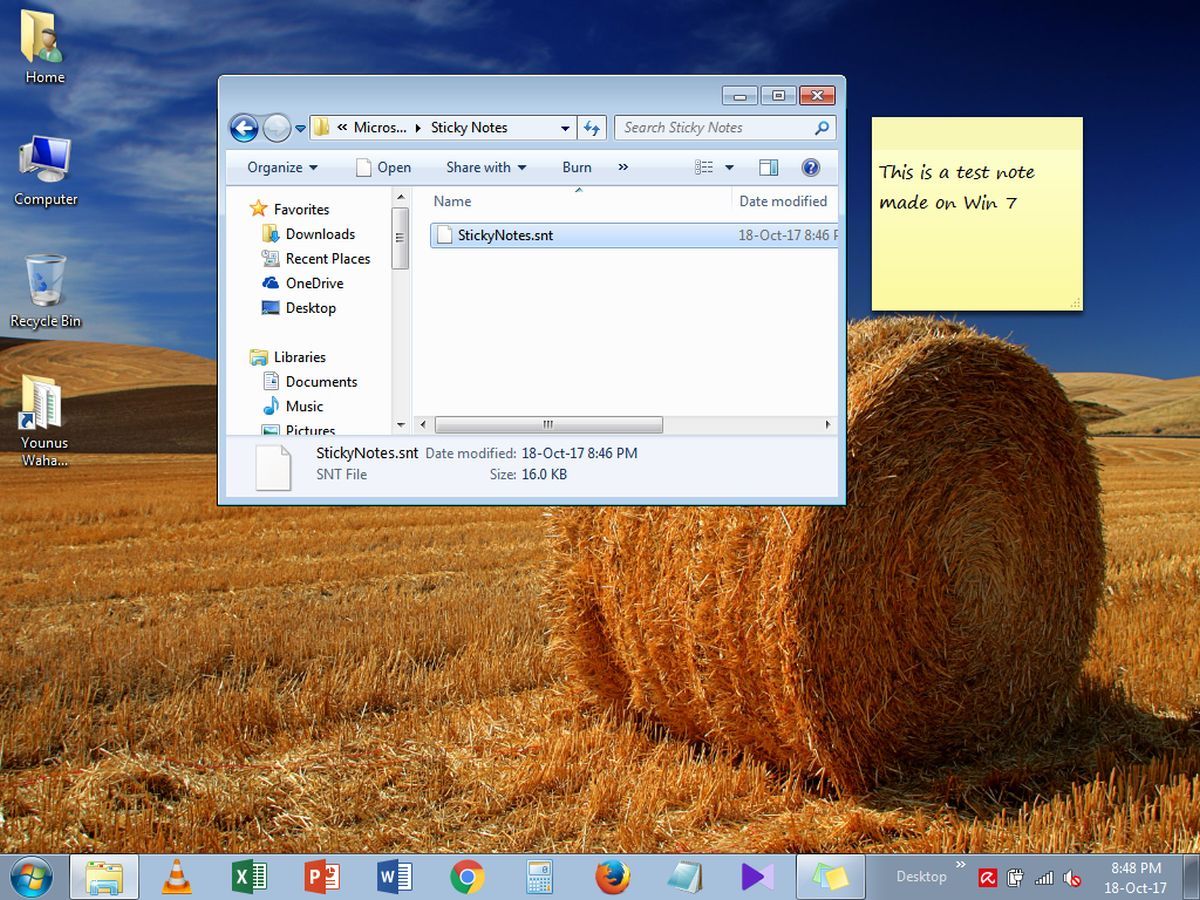The image size is (1200, 900).
Task: Expand the Organize dropdown menu
Action: click(282, 167)
